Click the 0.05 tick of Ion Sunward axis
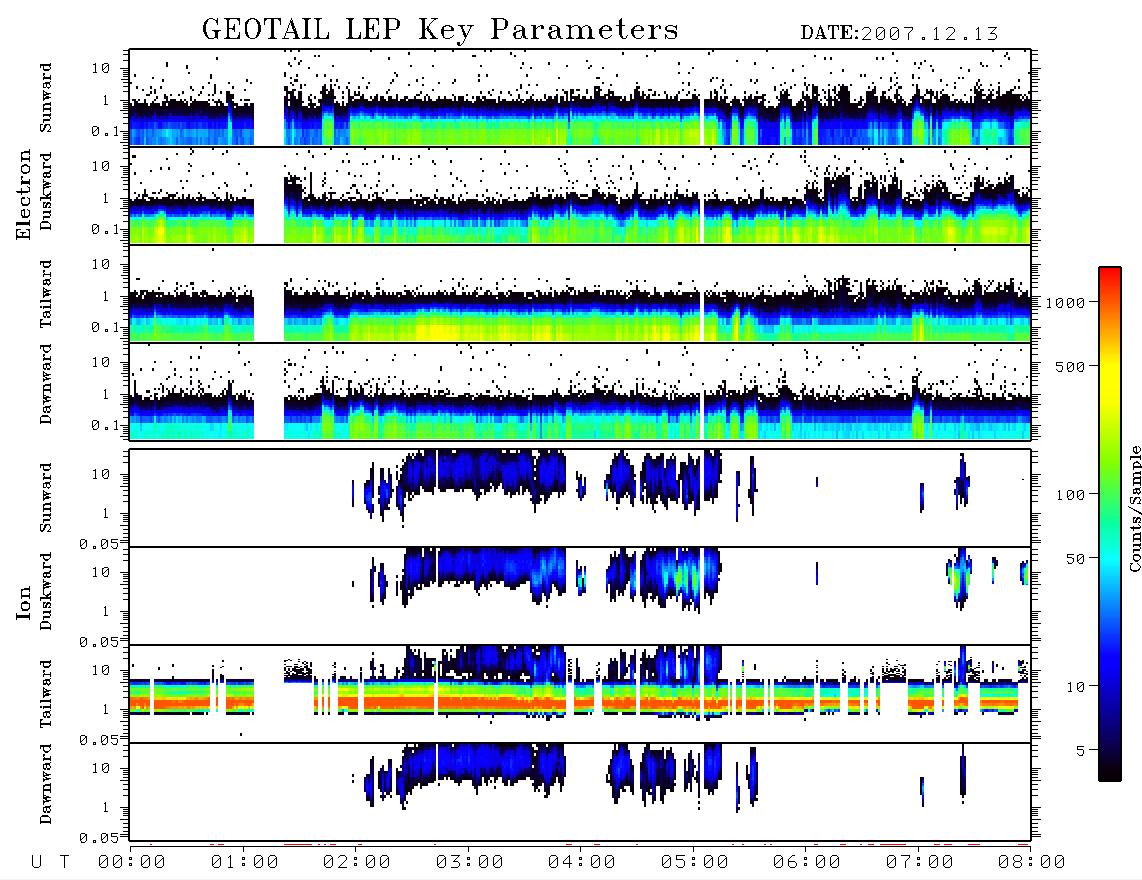Viewport: 1142px width, 880px height. click(99, 544)
